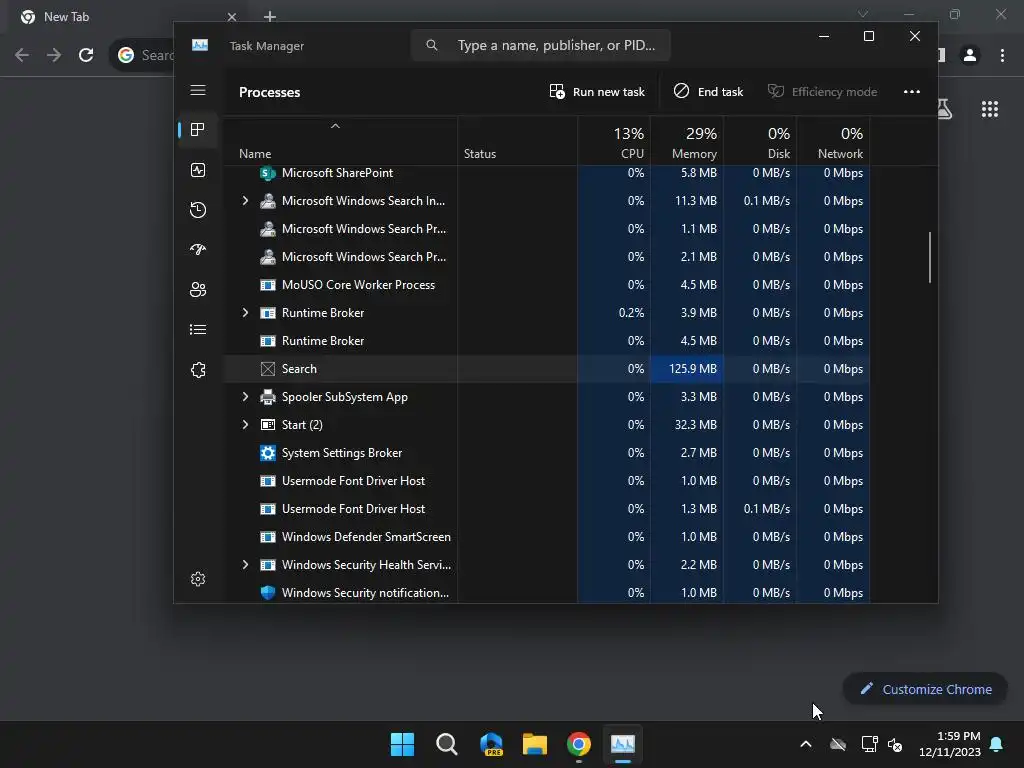Click the 0.2% CPU value
Viewport: 1024px width, 768px height.
[x=631, y=313]
